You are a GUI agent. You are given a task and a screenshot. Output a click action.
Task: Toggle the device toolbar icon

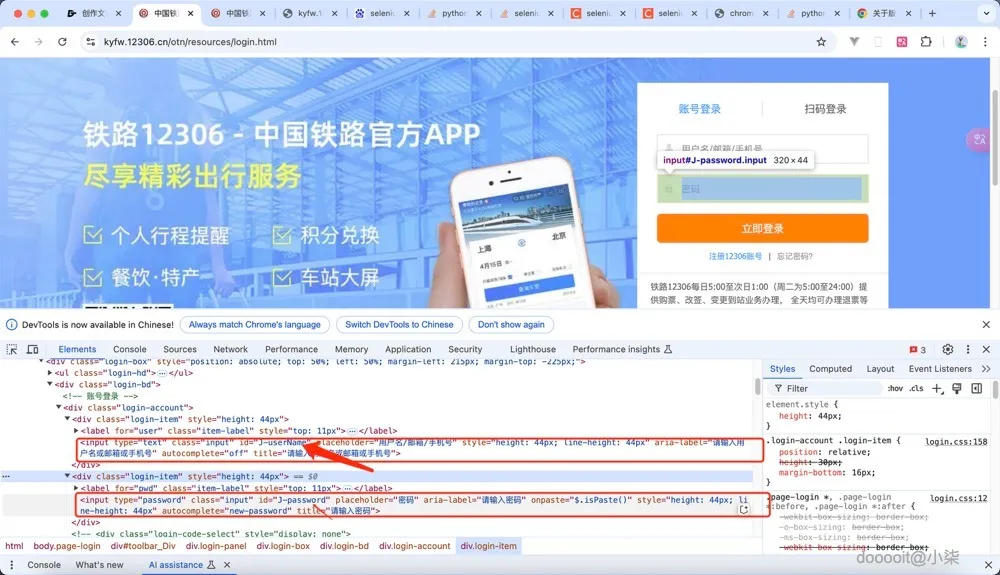(33, 349)
